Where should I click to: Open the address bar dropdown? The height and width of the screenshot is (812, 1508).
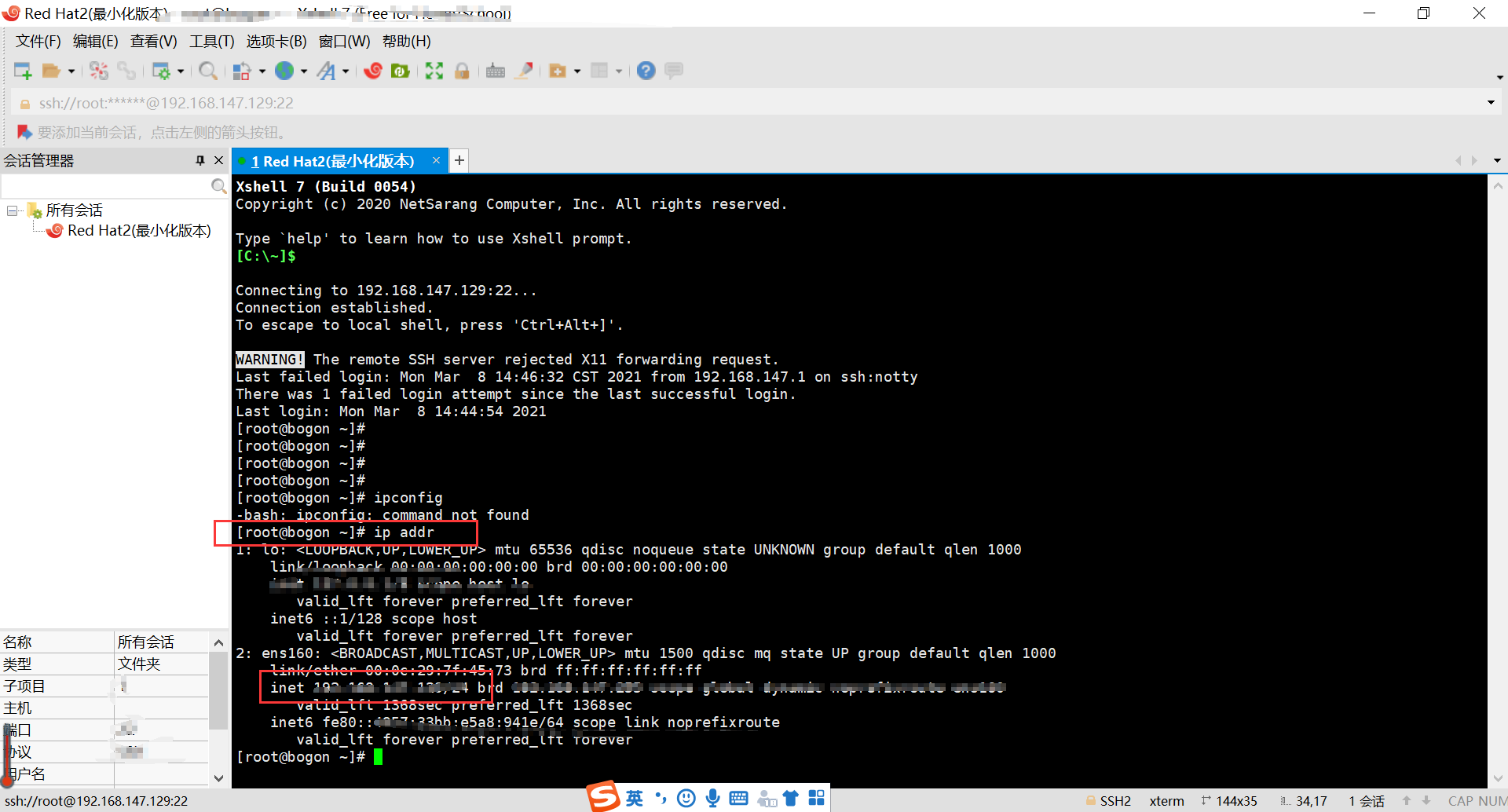pyautogui.click(x=1490, y=102)
